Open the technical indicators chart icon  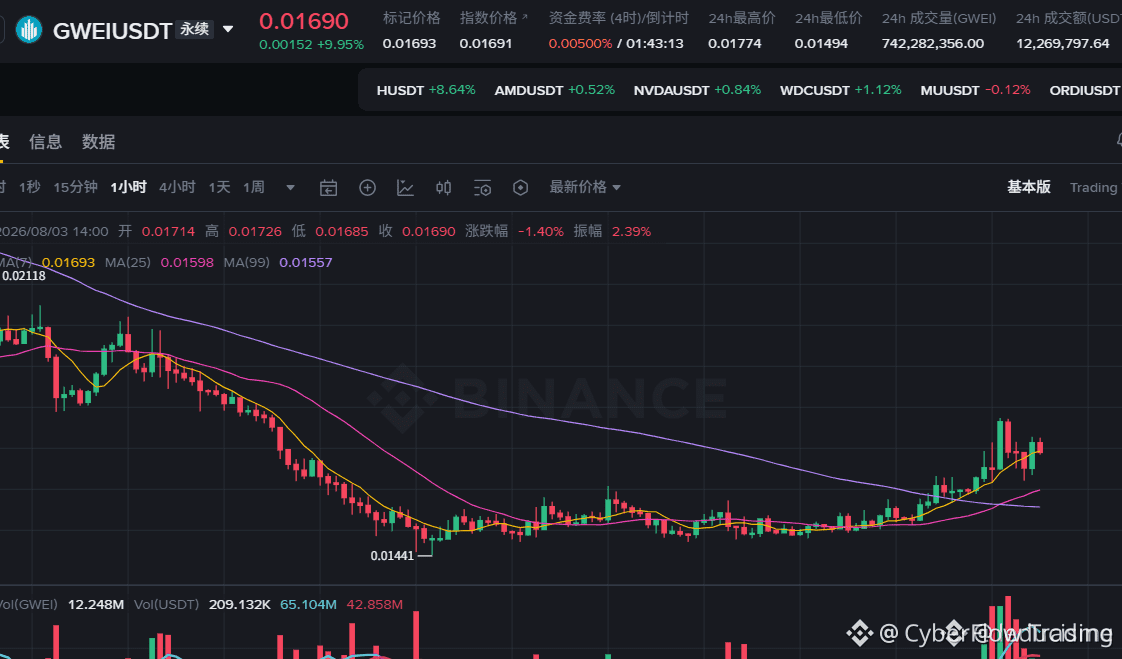tap(406, 187)
